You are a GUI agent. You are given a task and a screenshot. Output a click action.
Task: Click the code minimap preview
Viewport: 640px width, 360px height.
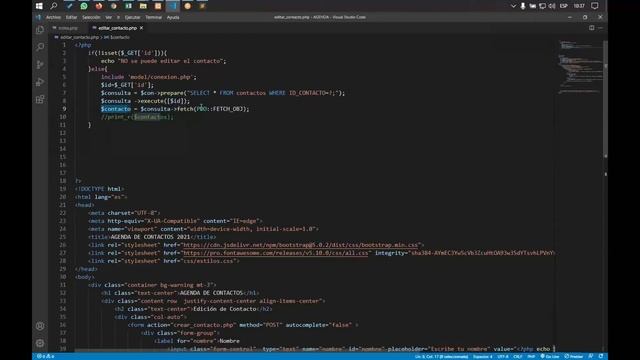coord(580,67)
